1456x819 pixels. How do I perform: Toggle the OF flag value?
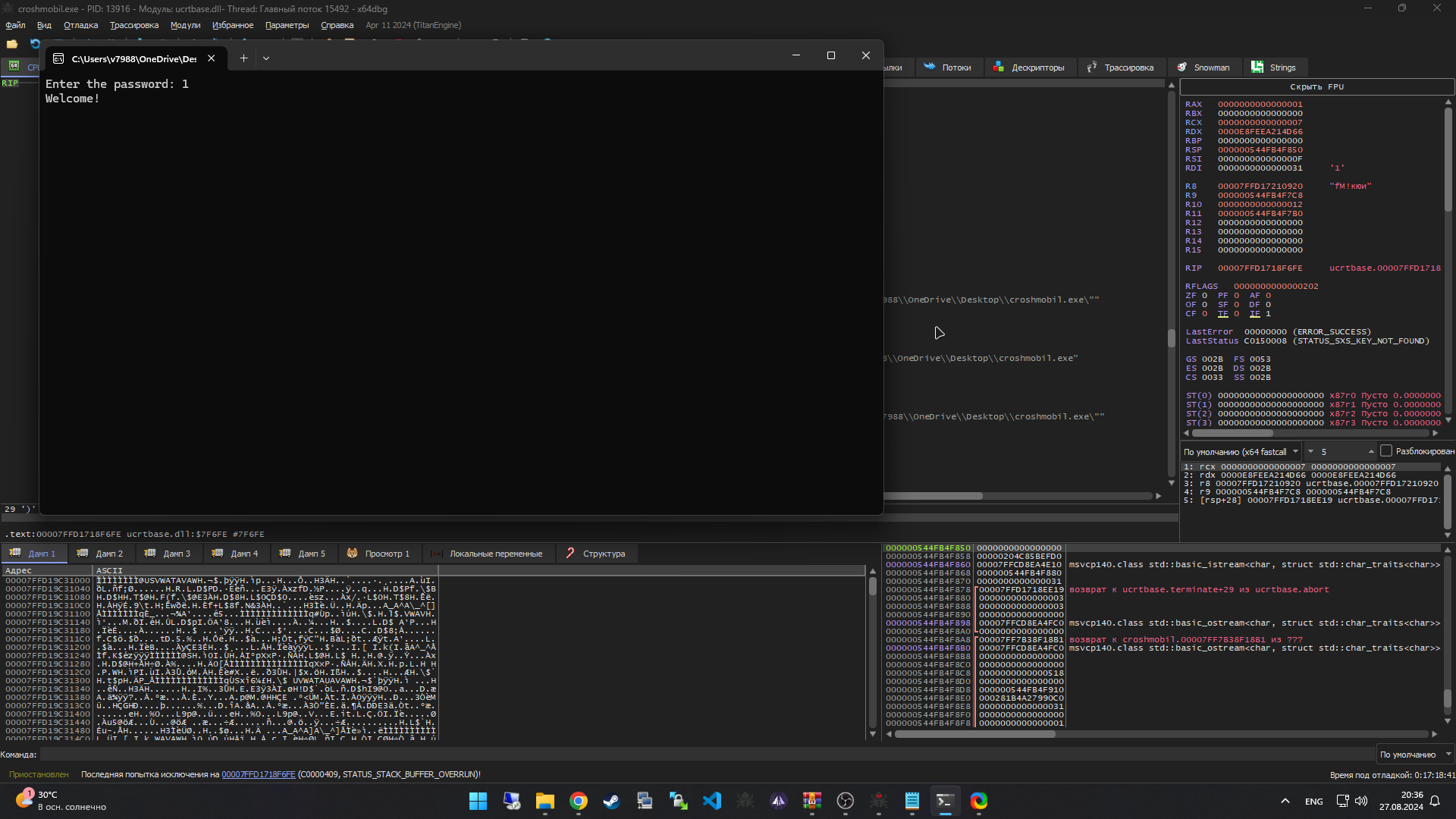1204,305
